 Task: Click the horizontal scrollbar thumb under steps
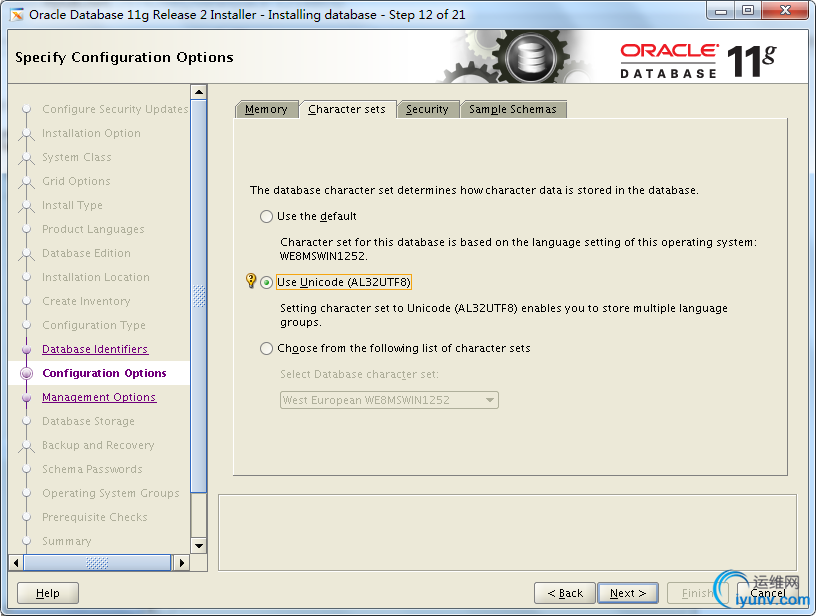97,562
